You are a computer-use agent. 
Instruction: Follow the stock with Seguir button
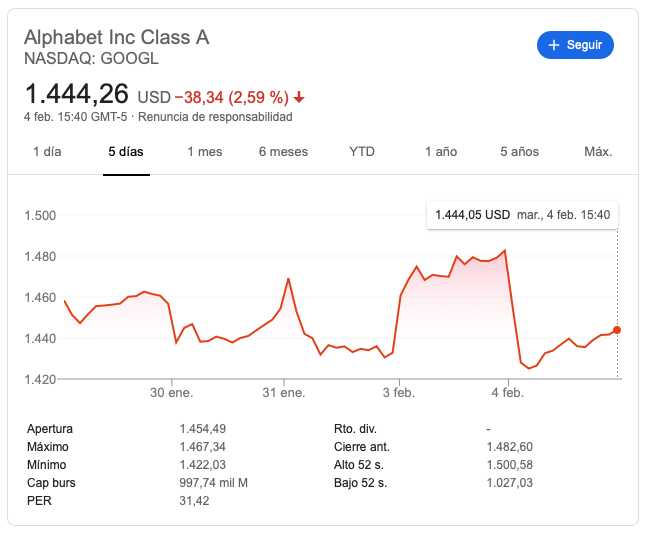pyautogui.click(x=575, y=45)
